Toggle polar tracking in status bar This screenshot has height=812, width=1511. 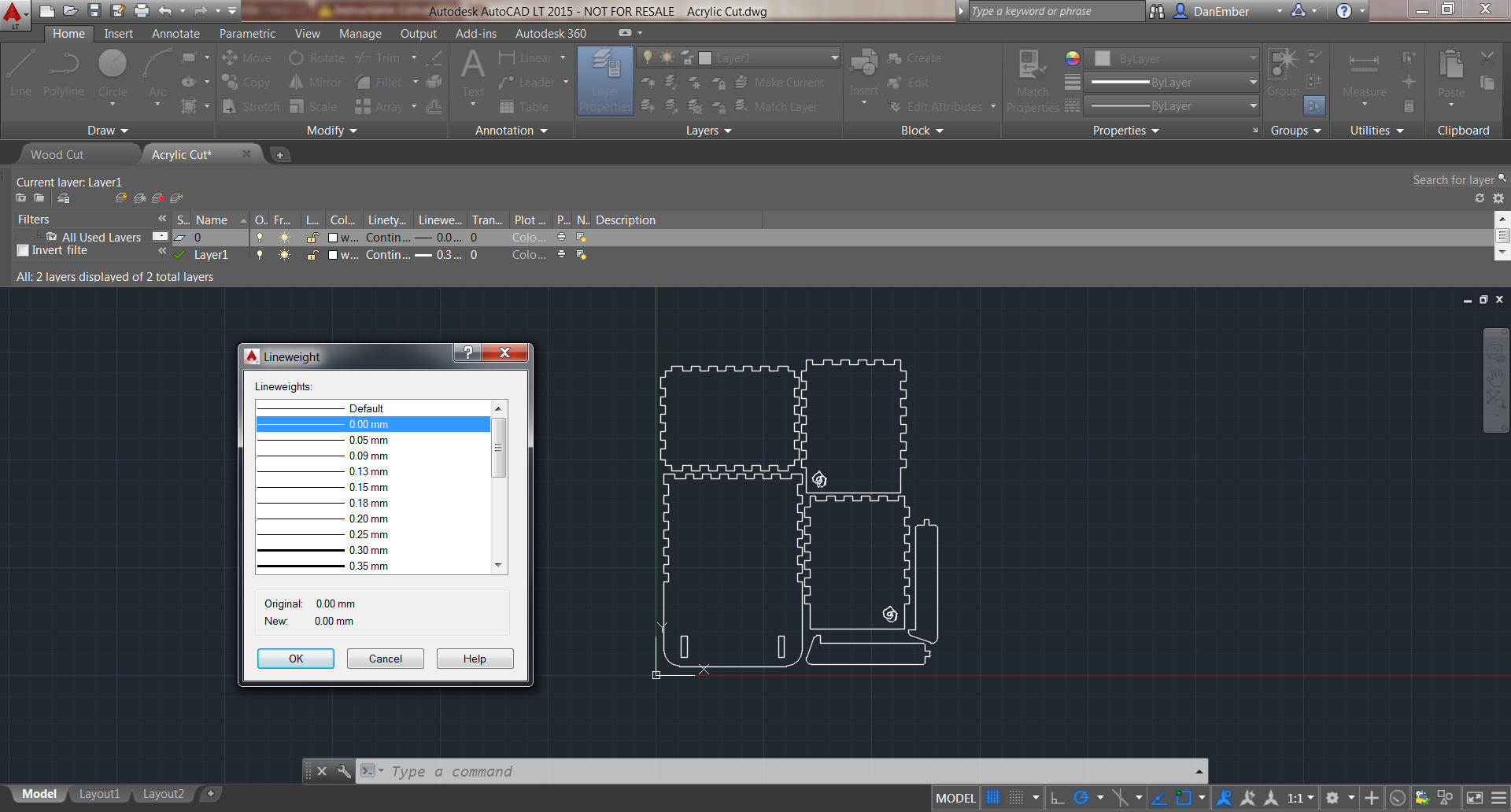1081,798
